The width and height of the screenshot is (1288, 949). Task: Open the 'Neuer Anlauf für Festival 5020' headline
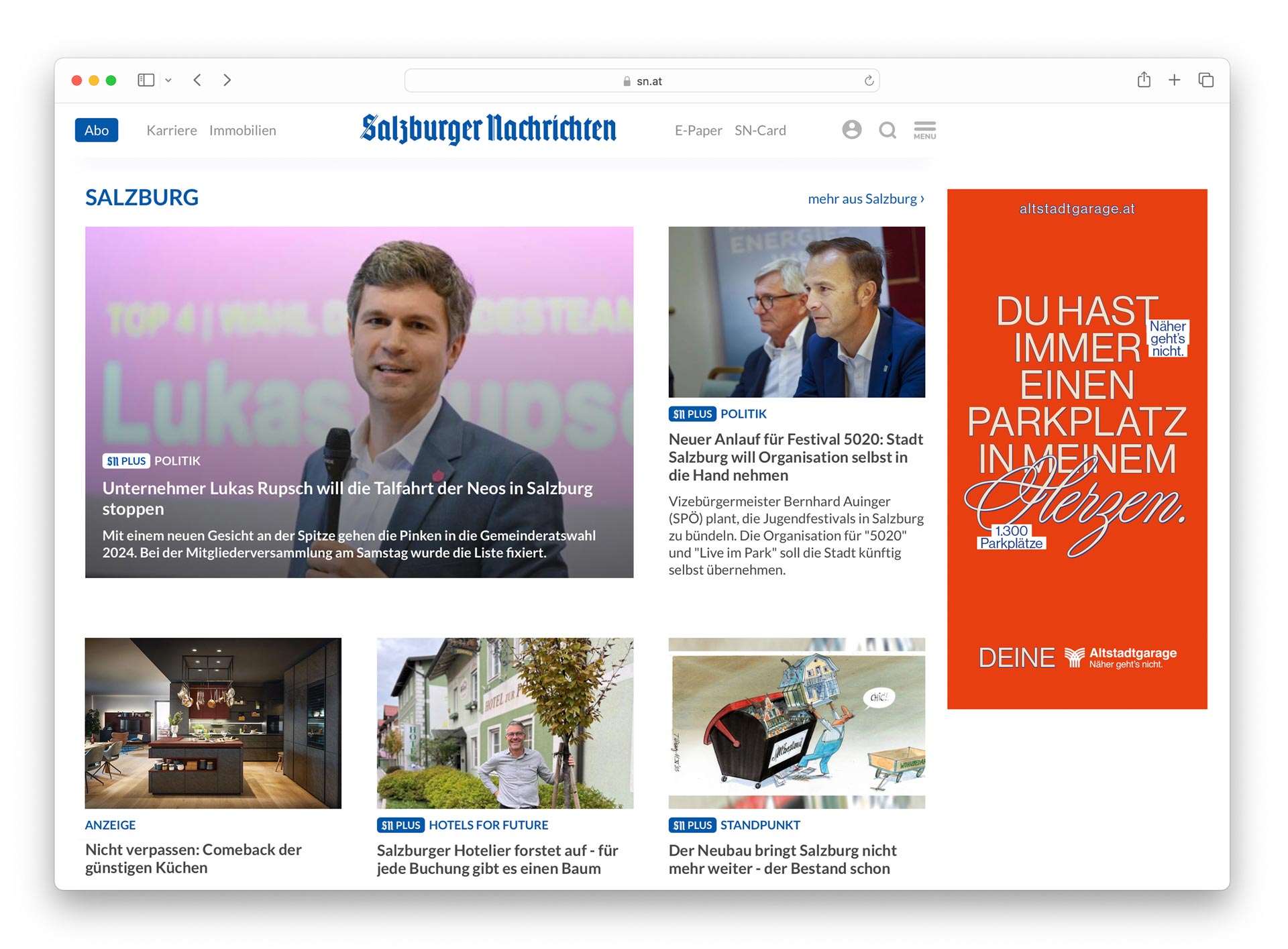[x=796, y=457]
